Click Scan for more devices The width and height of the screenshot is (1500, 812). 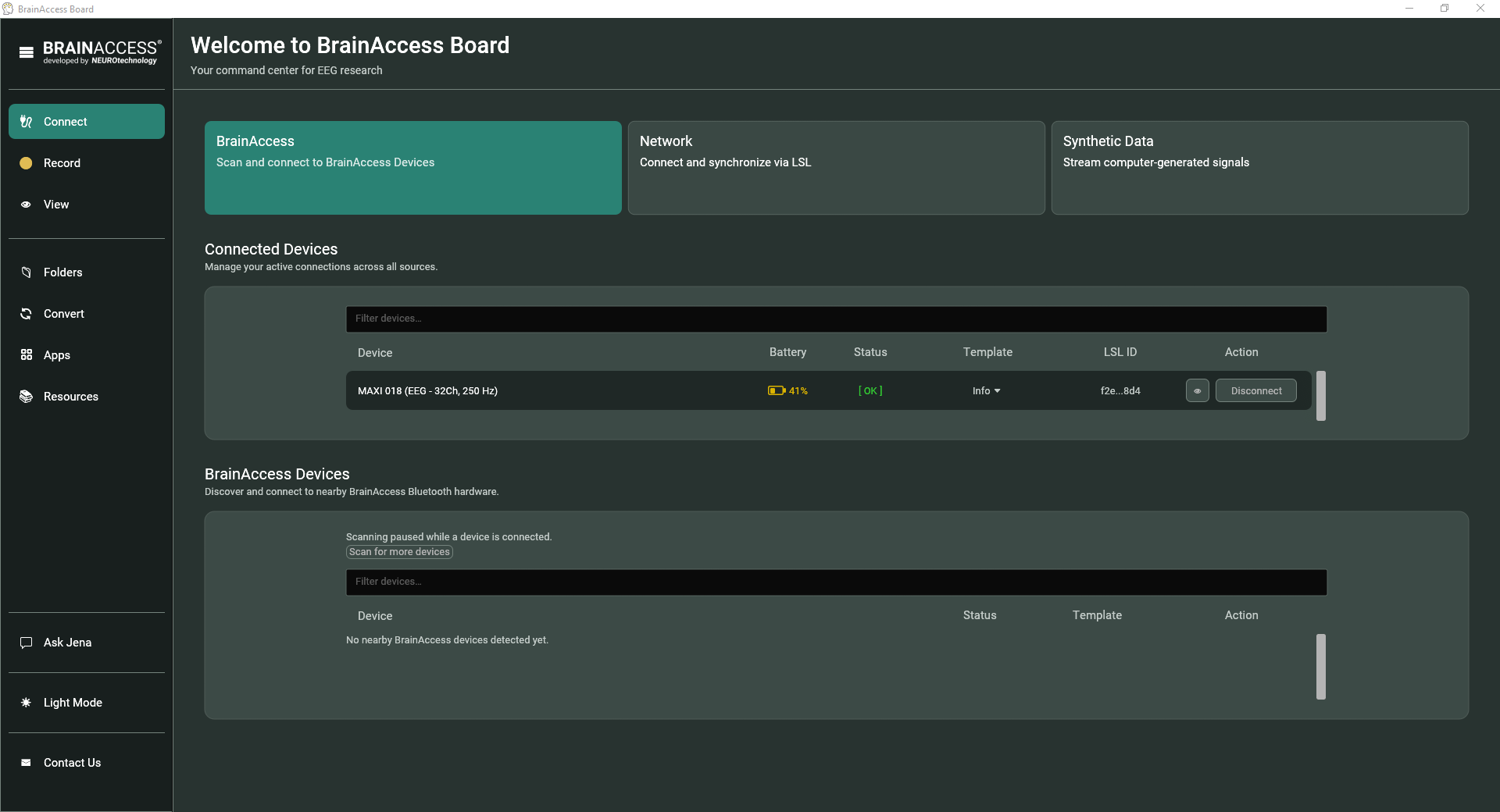click(399, 552)
